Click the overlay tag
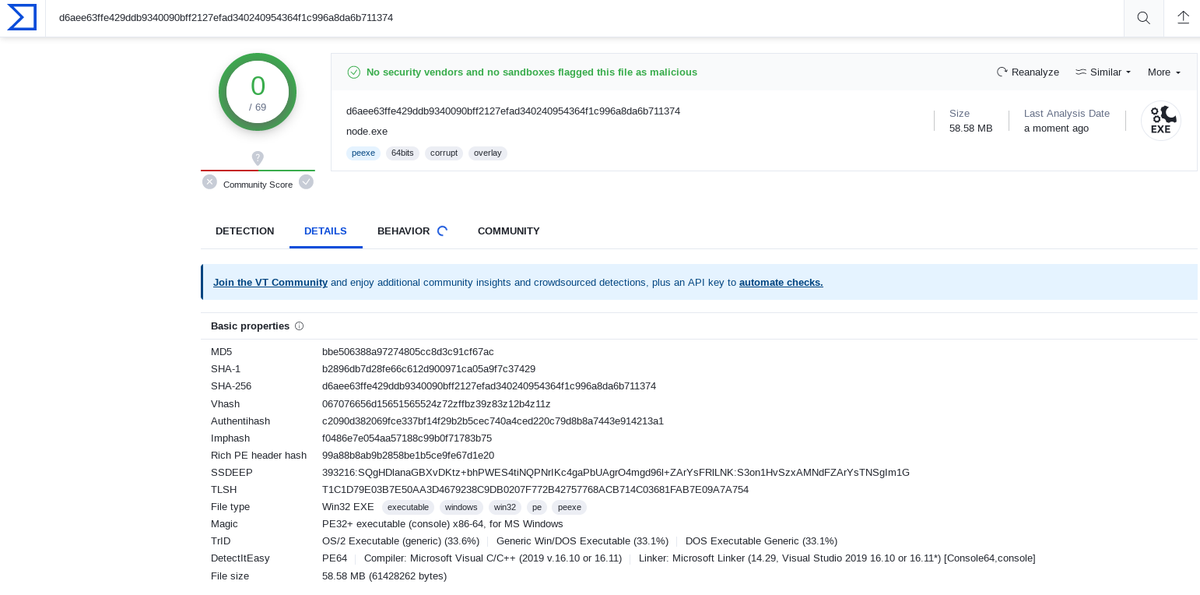1200x595 pixels. pyautogui.click(x=488, y=153)
